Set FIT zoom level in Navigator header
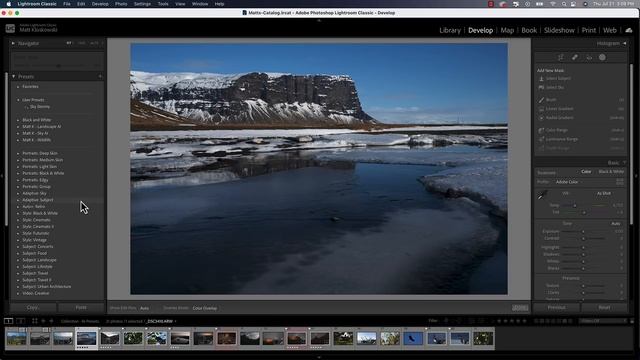640x360 pixels. pyautogui.click(x=69, y=43)
